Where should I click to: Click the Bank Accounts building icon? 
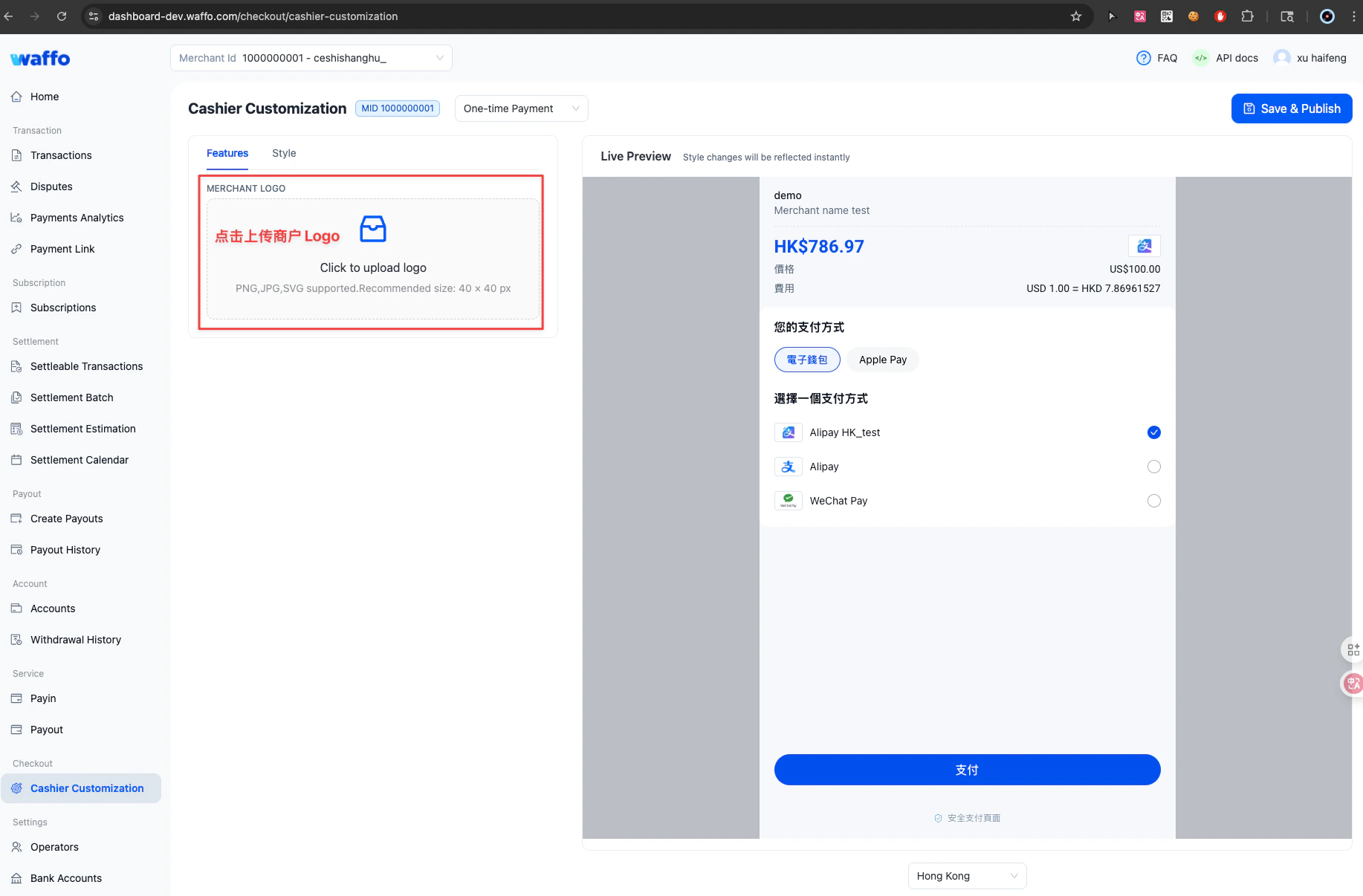click(x=16, y=878)
